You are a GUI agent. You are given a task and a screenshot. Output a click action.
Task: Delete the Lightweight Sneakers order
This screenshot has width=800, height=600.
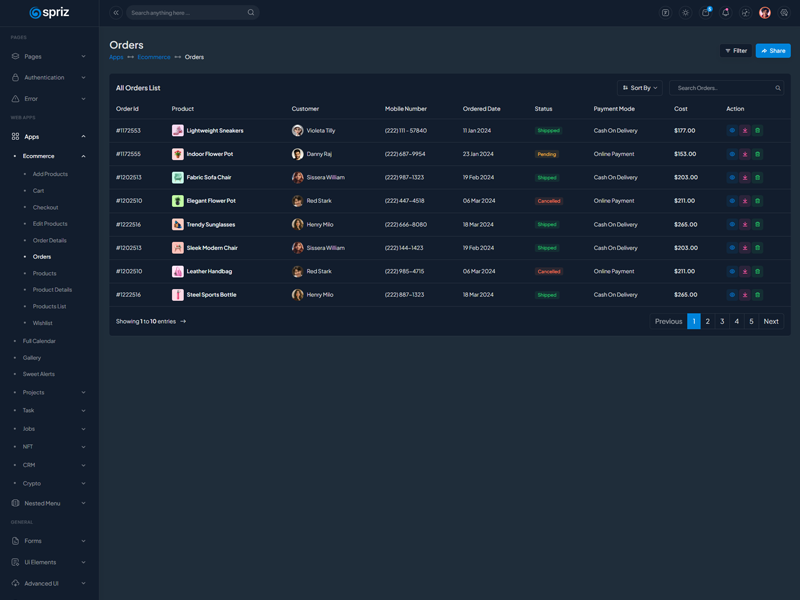pyautogui.click(x=757, y=131)
